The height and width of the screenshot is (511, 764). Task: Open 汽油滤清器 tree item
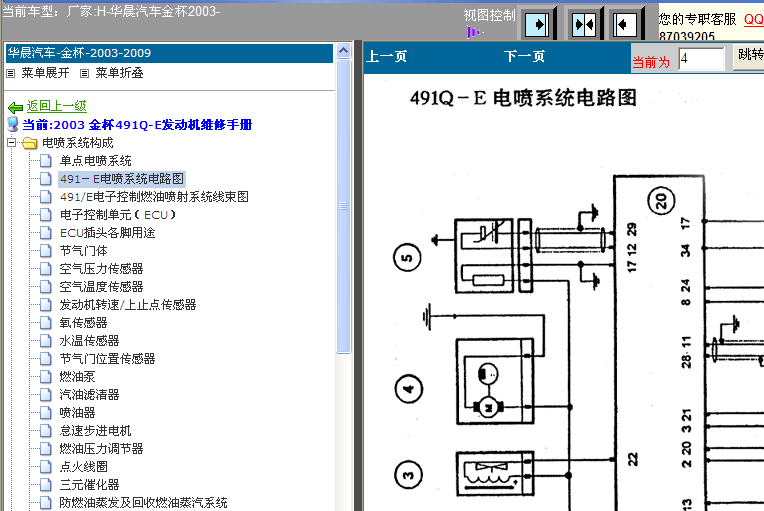89,395
